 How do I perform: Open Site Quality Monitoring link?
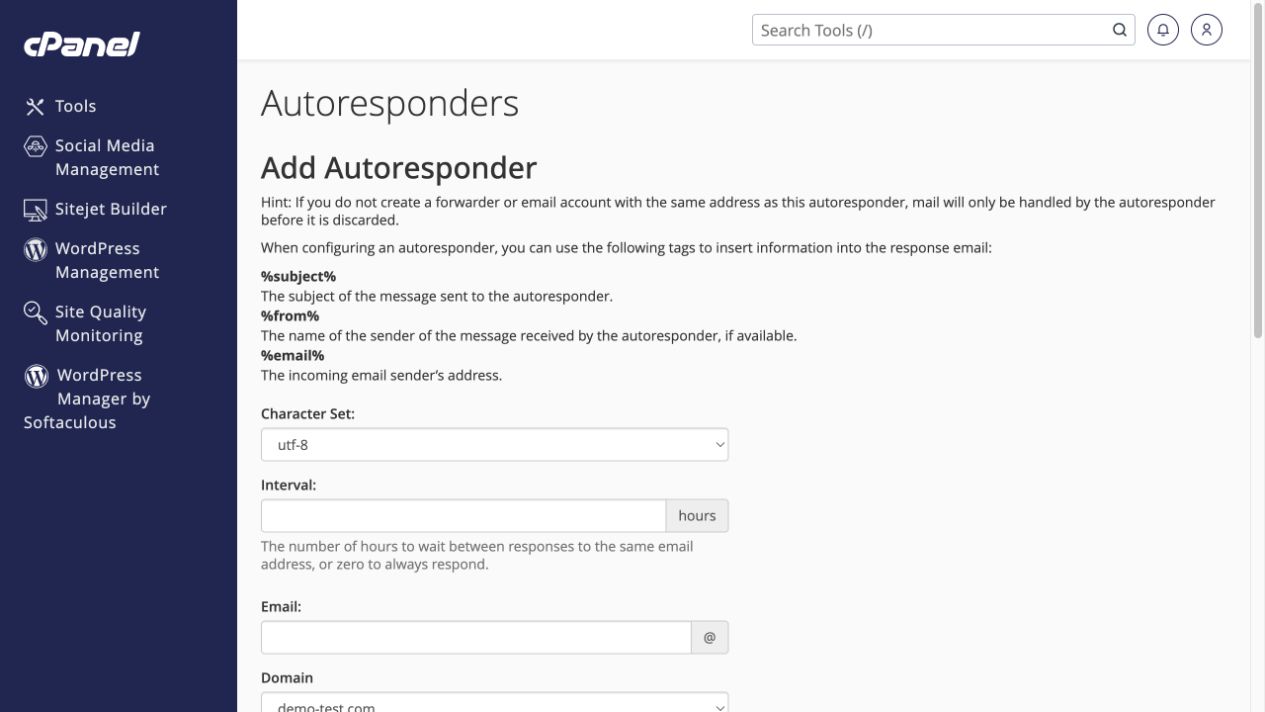[100, 324]
